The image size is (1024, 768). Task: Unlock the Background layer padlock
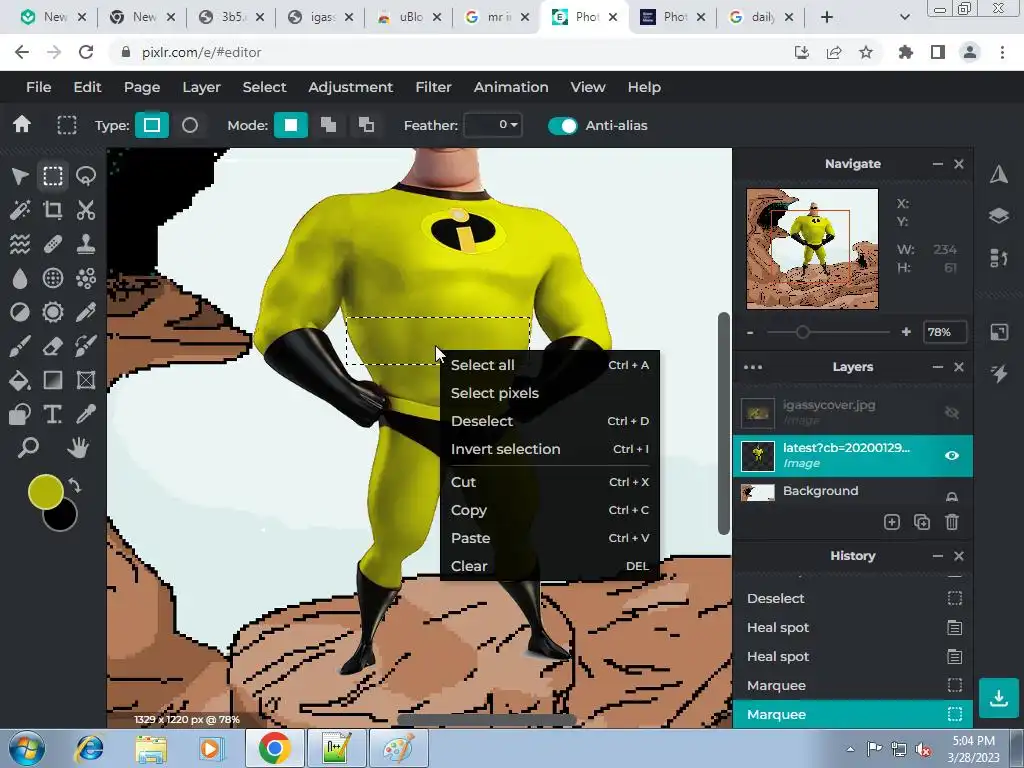952,496
